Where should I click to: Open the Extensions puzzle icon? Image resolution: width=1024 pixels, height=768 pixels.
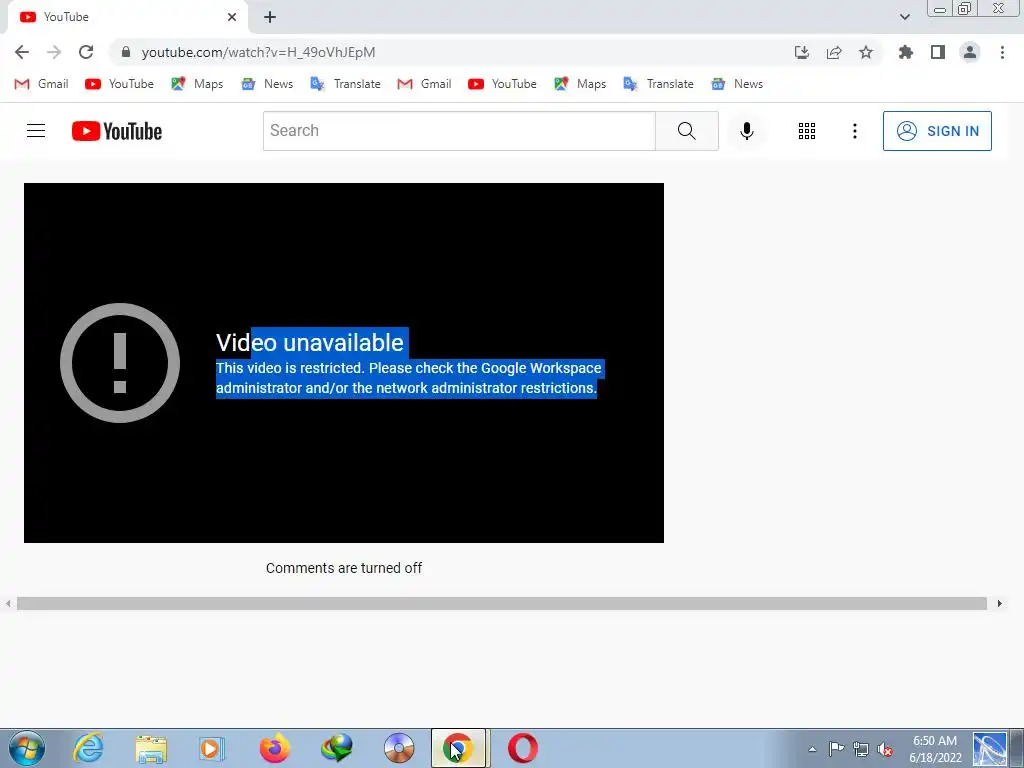coord(906,52)
